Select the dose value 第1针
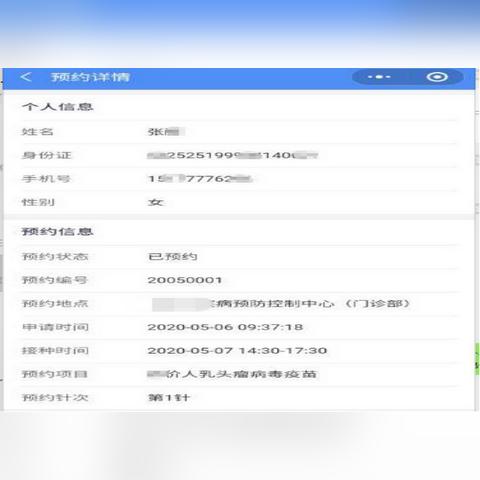480x480 pixels. coord(169,398)
